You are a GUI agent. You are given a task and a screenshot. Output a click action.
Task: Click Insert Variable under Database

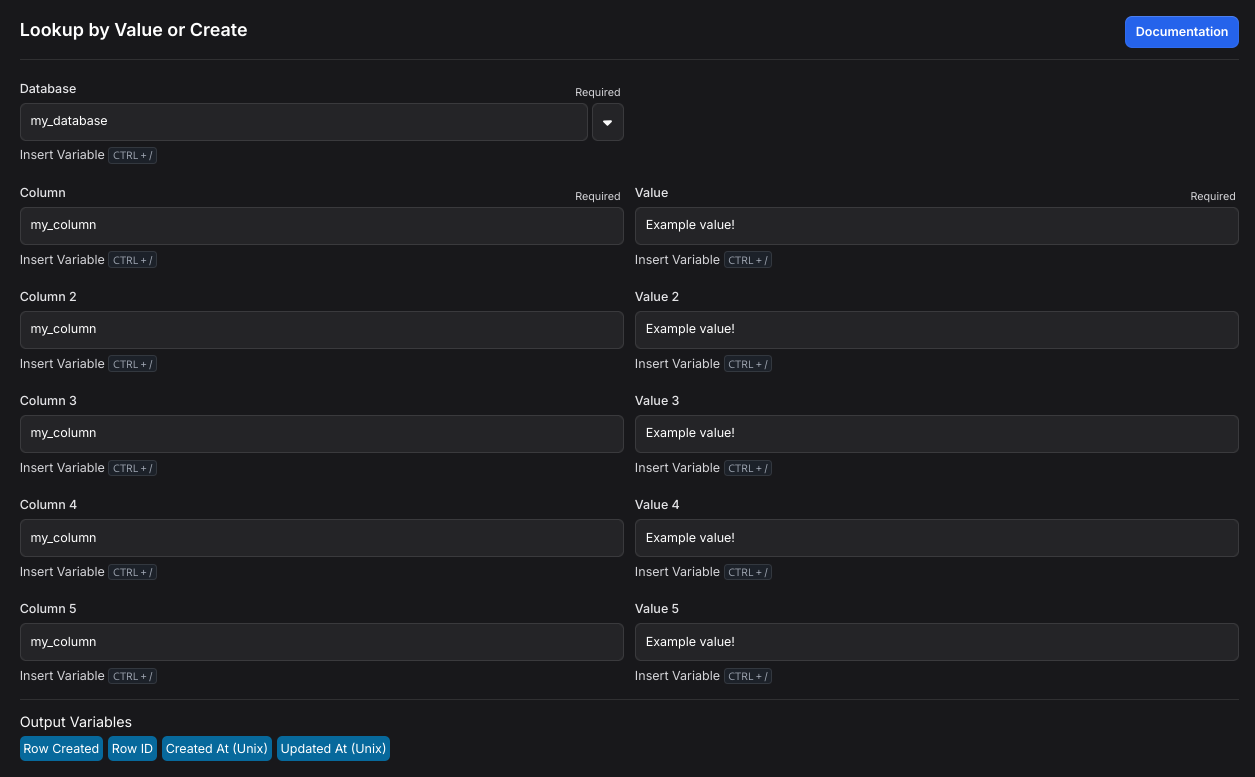click(62, 155)
